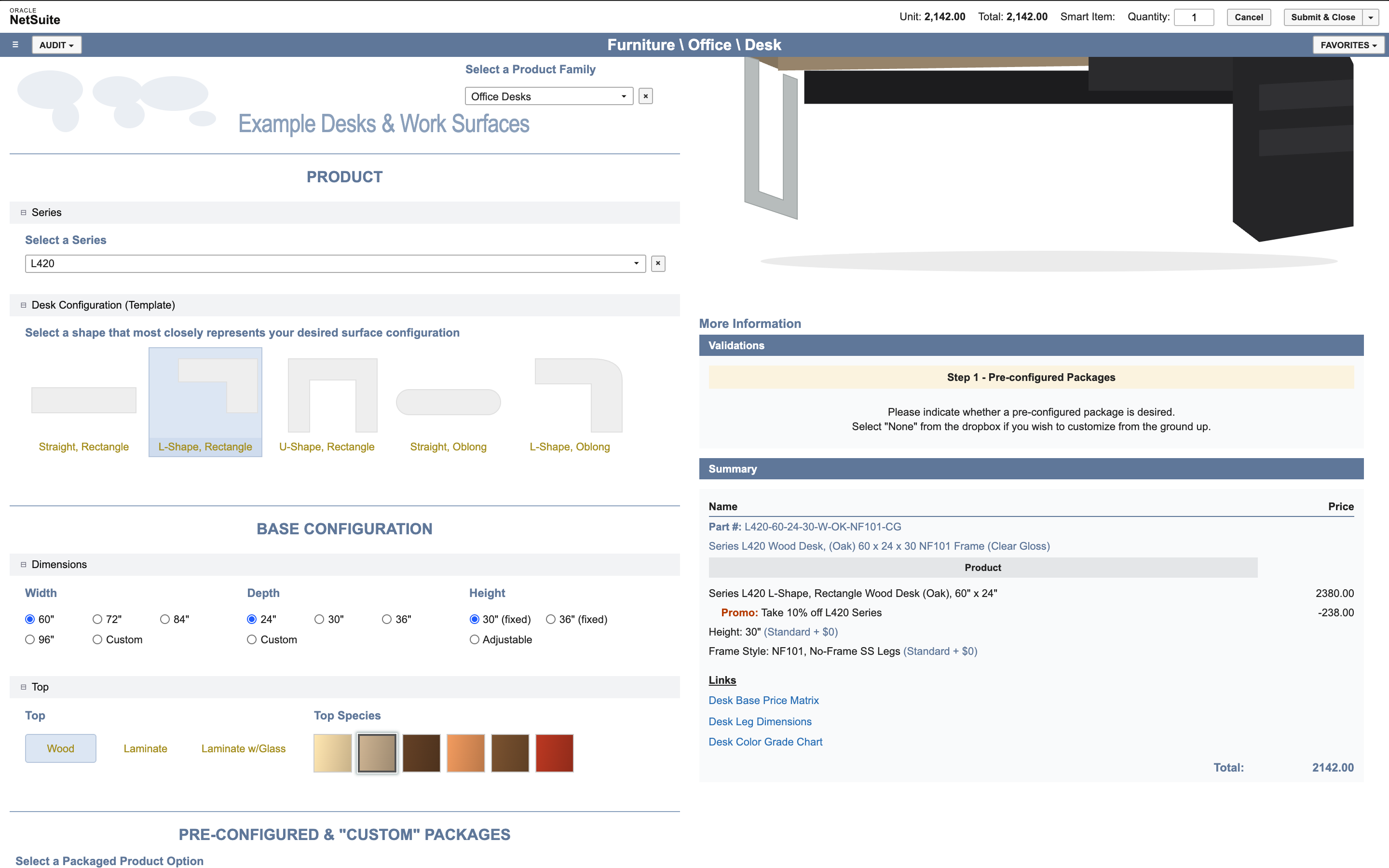Collapse the Desk Configuration (Template) section

(24, 305)
